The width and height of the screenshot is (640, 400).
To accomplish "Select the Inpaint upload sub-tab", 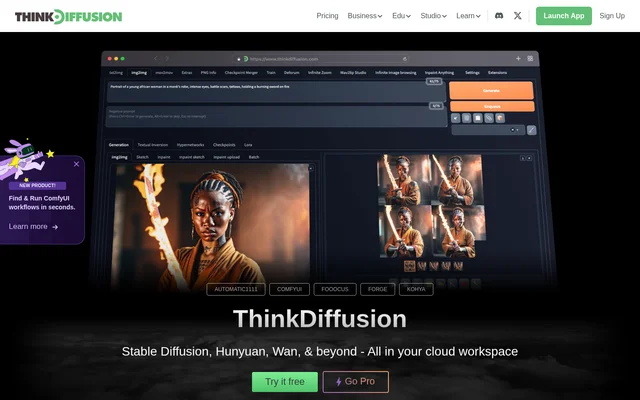I will tap(227, 157).
